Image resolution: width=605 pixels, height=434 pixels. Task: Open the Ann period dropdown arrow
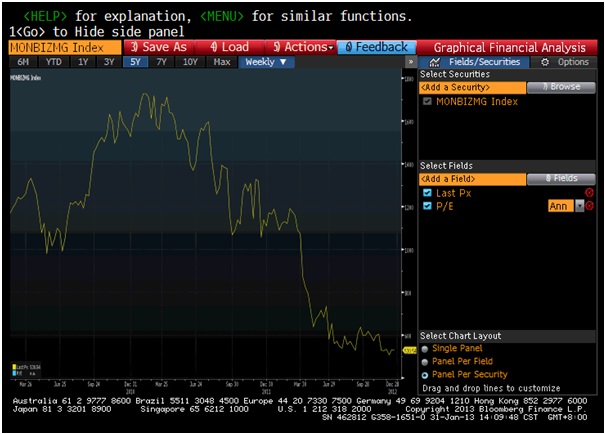click(580, 206)
